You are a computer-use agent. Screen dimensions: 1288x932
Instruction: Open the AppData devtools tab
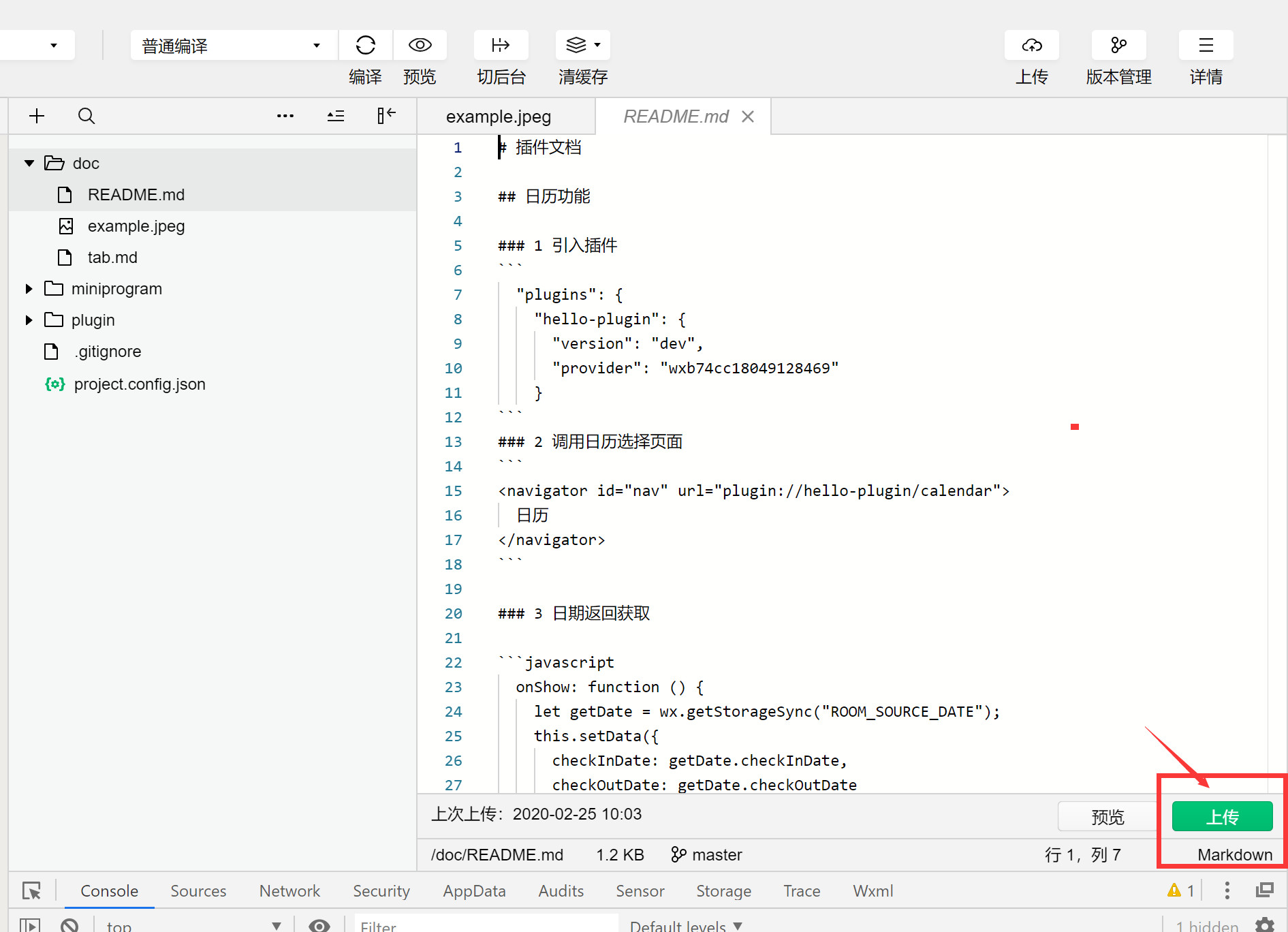474,890
